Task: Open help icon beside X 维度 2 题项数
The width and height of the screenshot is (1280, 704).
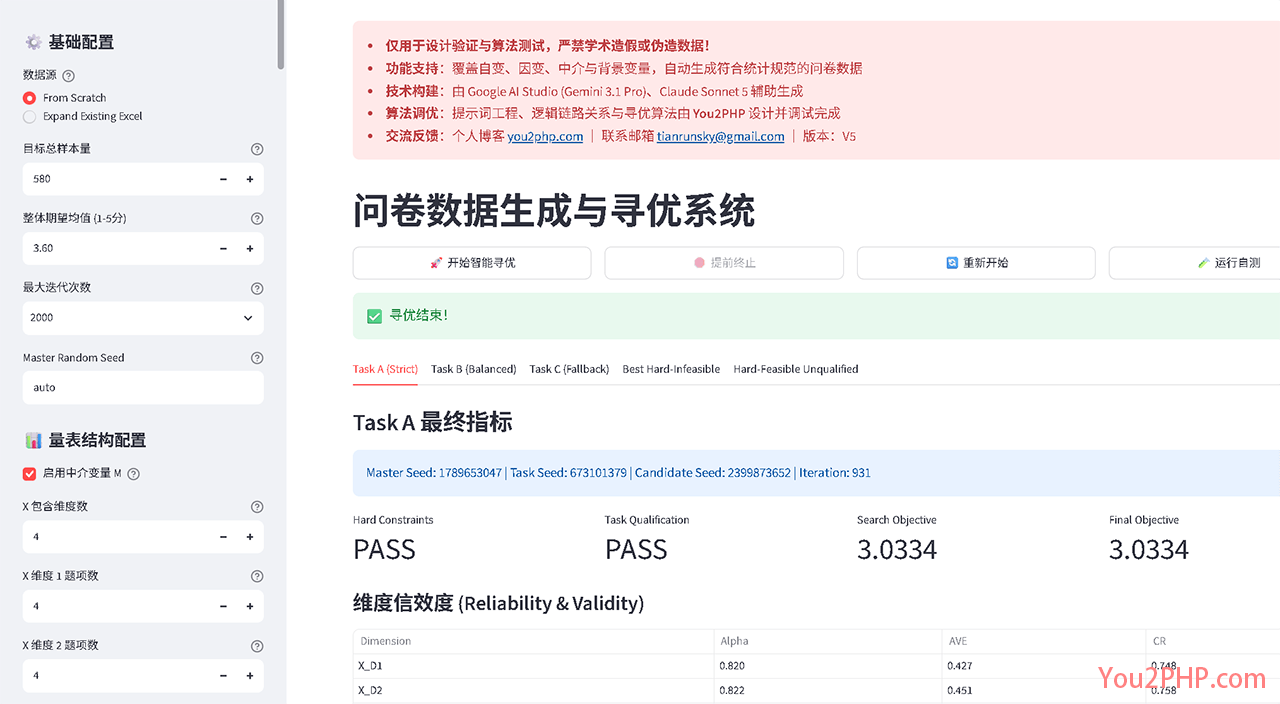Action: [x=257, y=646]
